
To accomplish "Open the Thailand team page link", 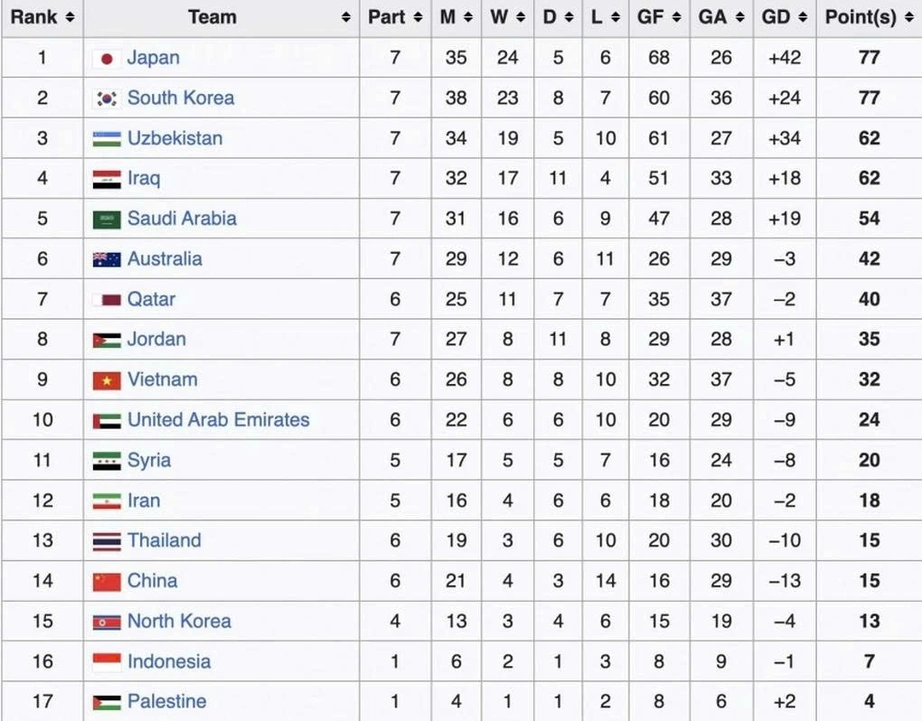I will pos(164,540).
